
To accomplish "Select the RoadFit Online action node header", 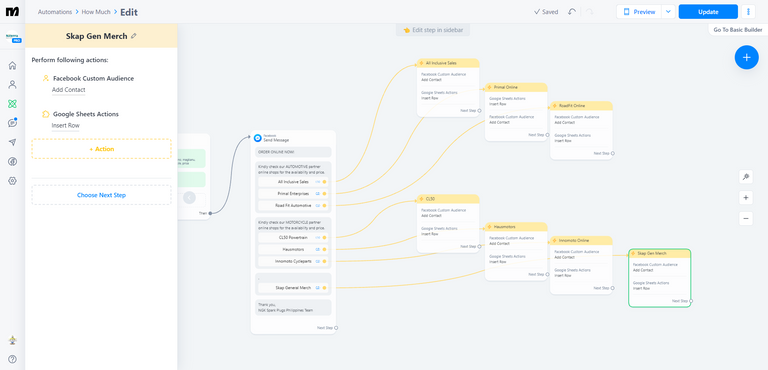I will point(581,105).
